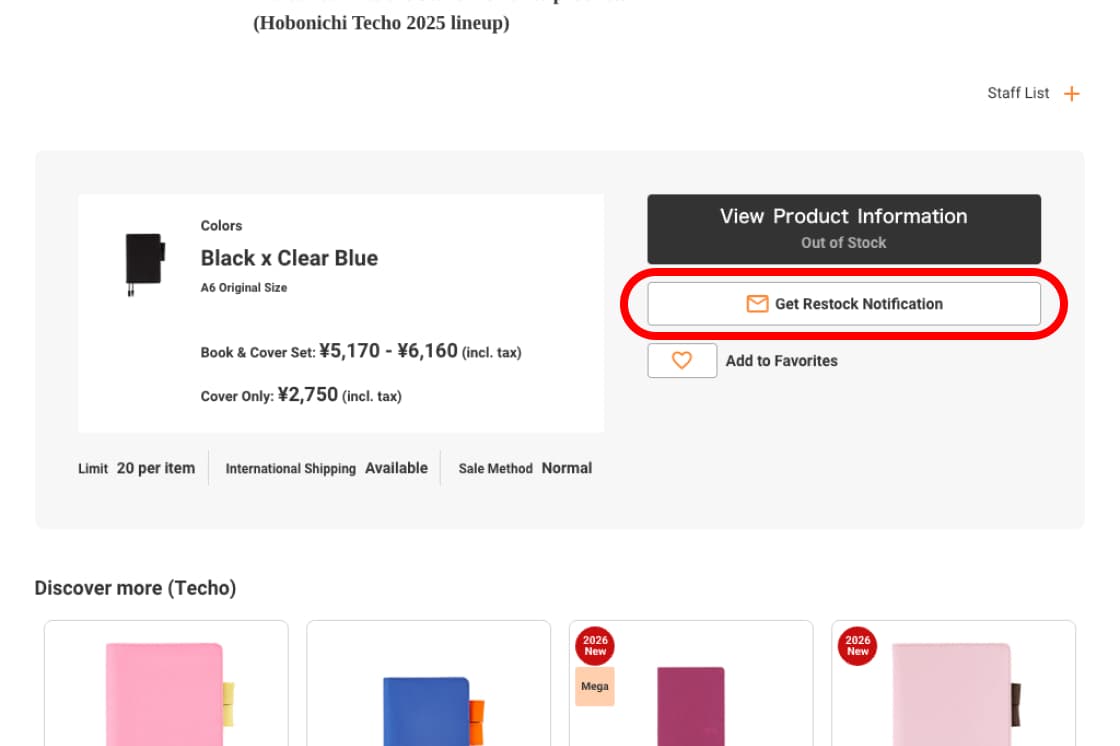Click 2026 New badge on magenta cover card
1120x746 pixels.
[x=595, y=645]
